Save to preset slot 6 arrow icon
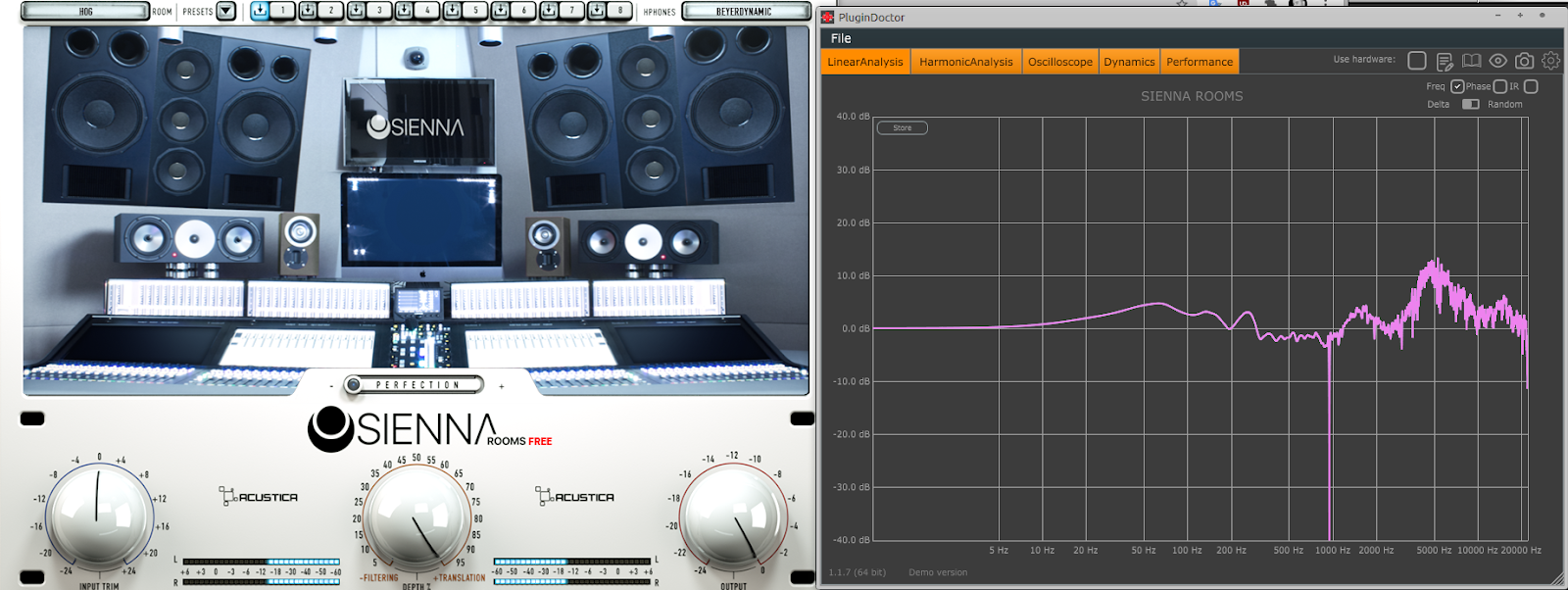 (500, 11)
